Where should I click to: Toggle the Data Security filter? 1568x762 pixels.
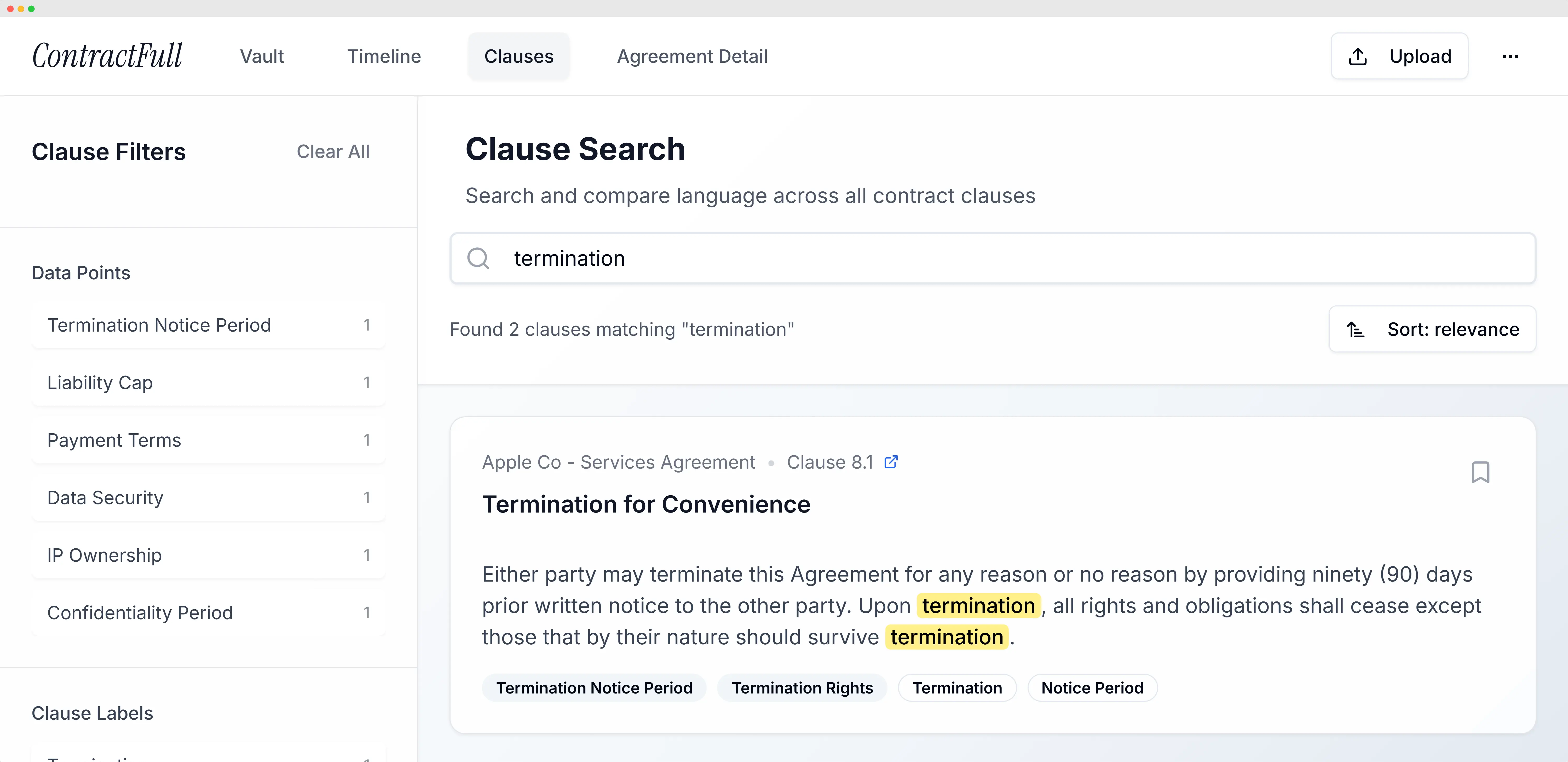tap(208, 498)
